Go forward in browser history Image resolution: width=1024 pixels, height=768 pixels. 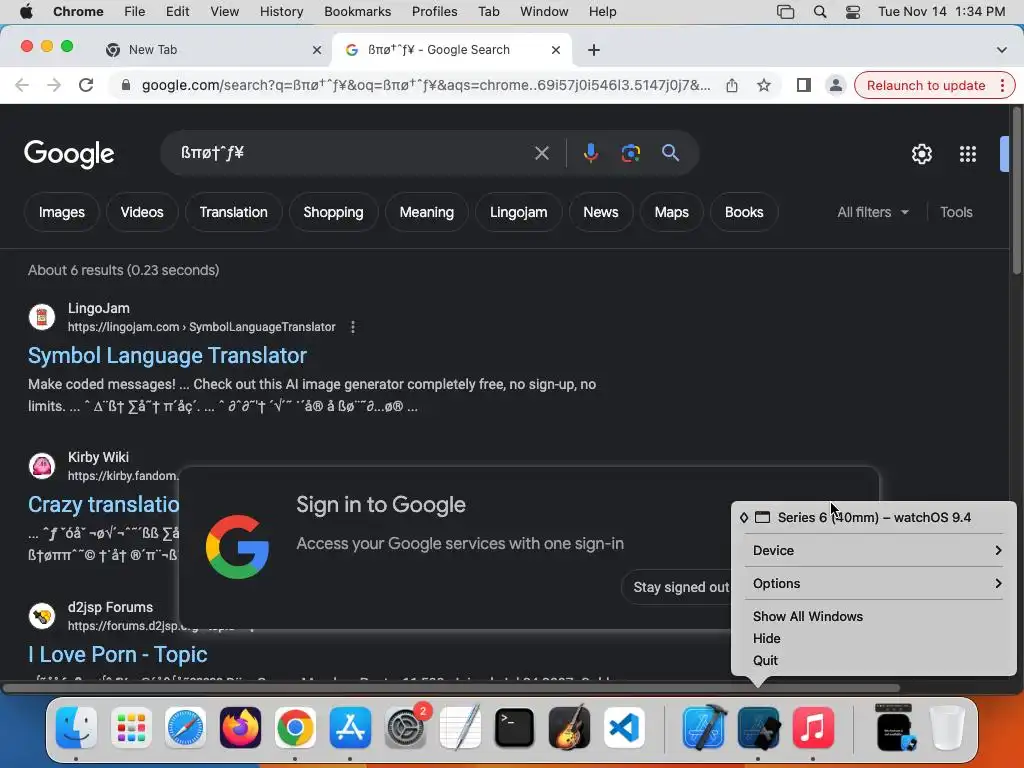[54, 85]
